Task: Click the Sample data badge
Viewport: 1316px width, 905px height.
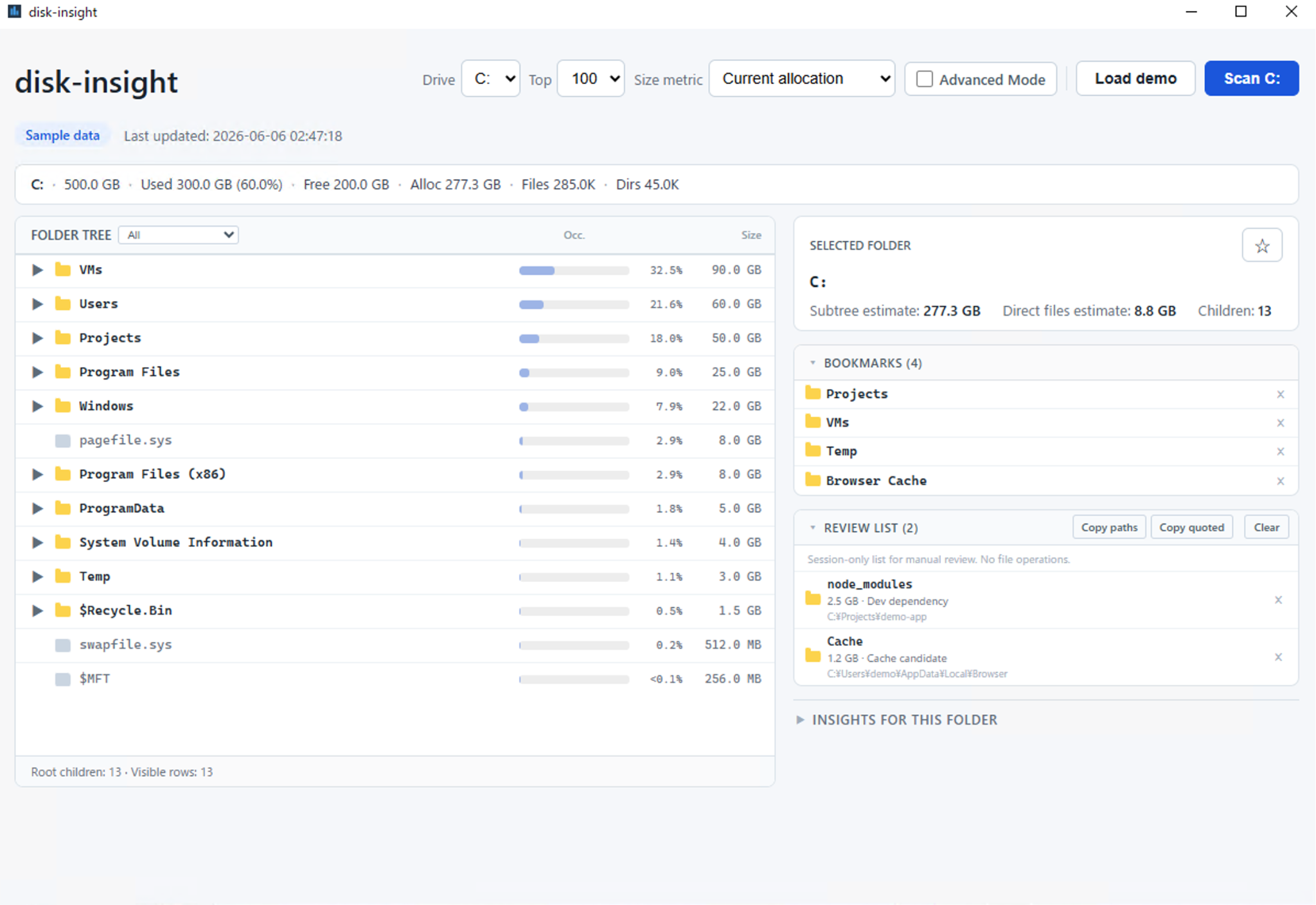Action: [x=62, y=136]
